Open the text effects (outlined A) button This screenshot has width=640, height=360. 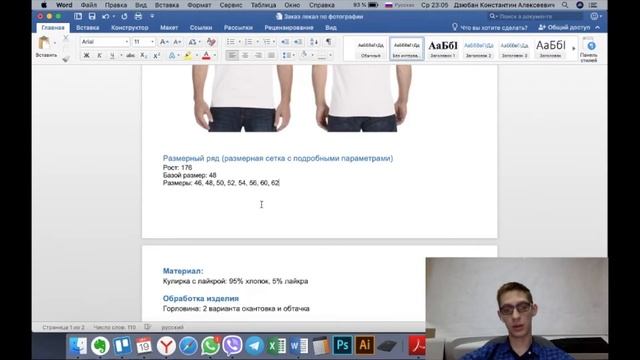click(x=172, y=56)
